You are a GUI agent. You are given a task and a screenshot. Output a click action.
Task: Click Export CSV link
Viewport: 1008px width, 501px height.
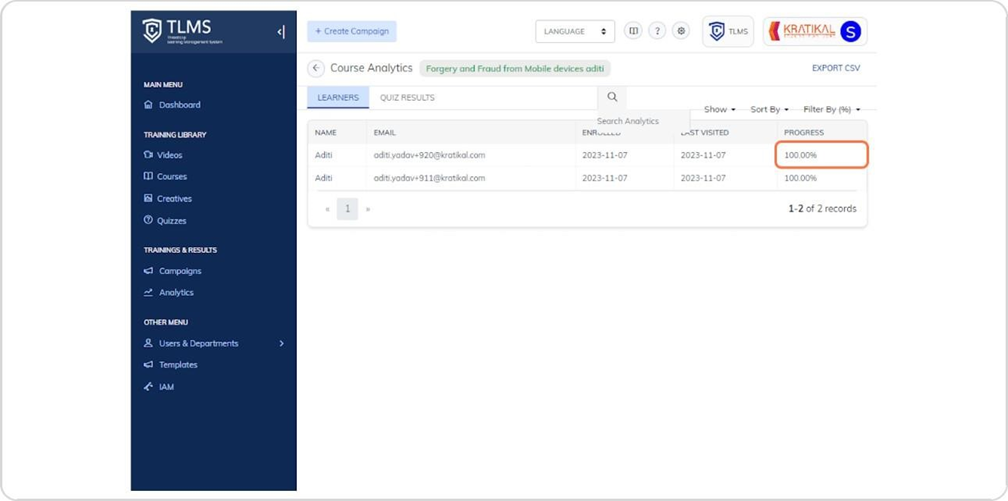836,68
